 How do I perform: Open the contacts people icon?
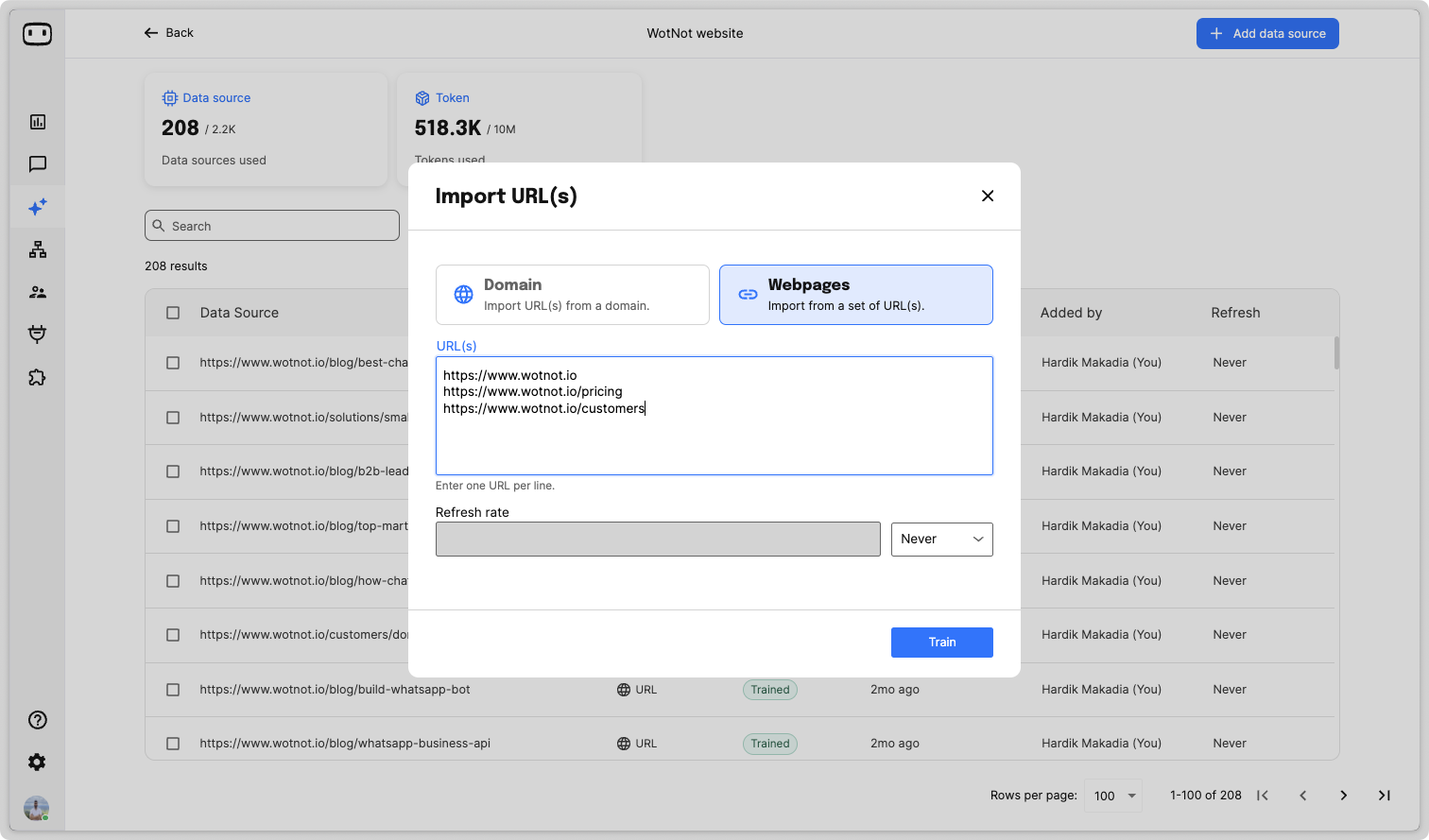[38, 292]
